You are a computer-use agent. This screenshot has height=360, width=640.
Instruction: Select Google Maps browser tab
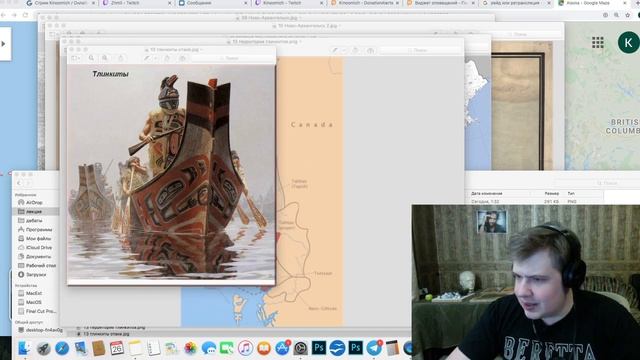tap(593, 3)
